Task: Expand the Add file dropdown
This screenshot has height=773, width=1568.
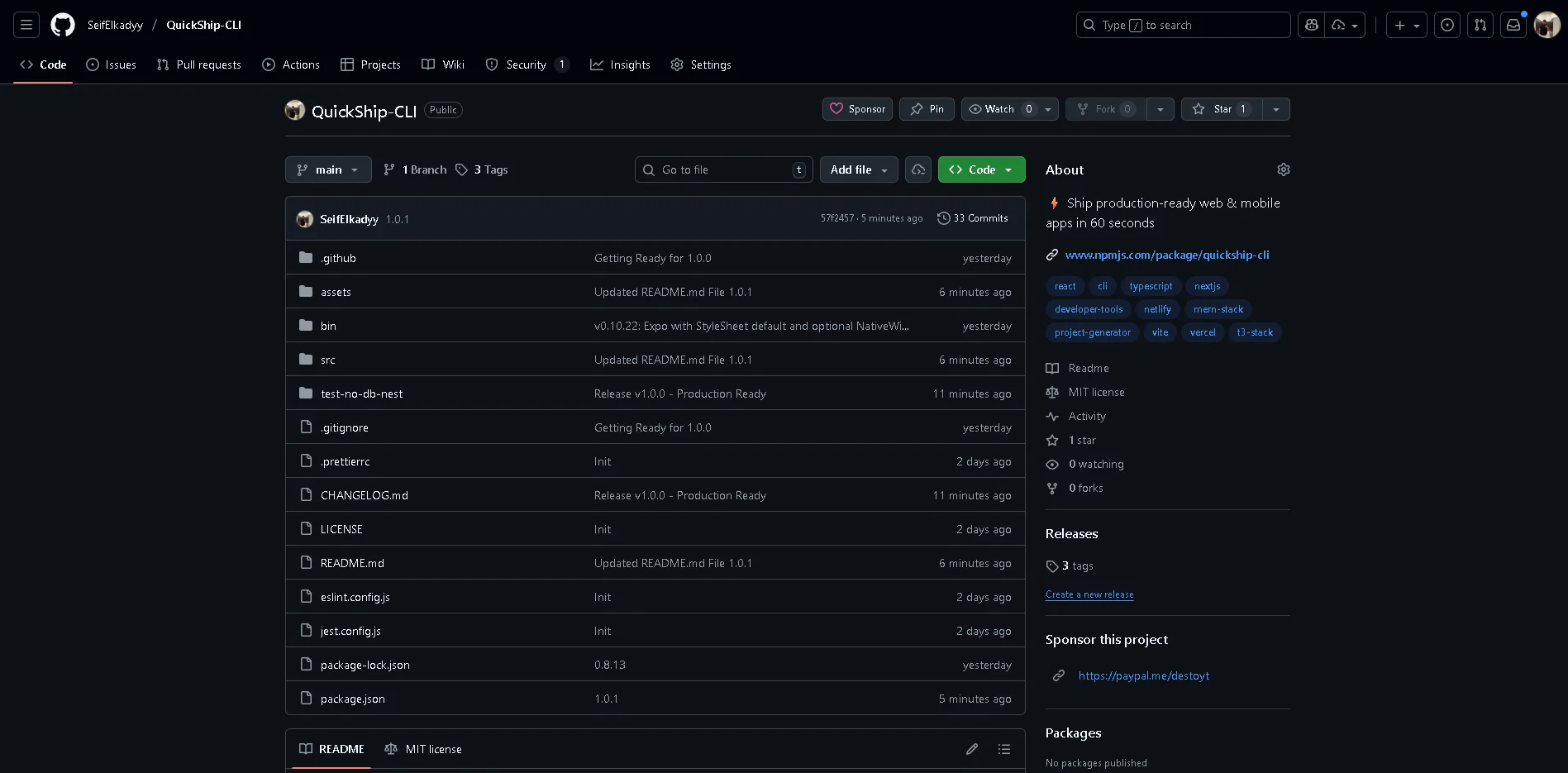Action: point(859,169)
